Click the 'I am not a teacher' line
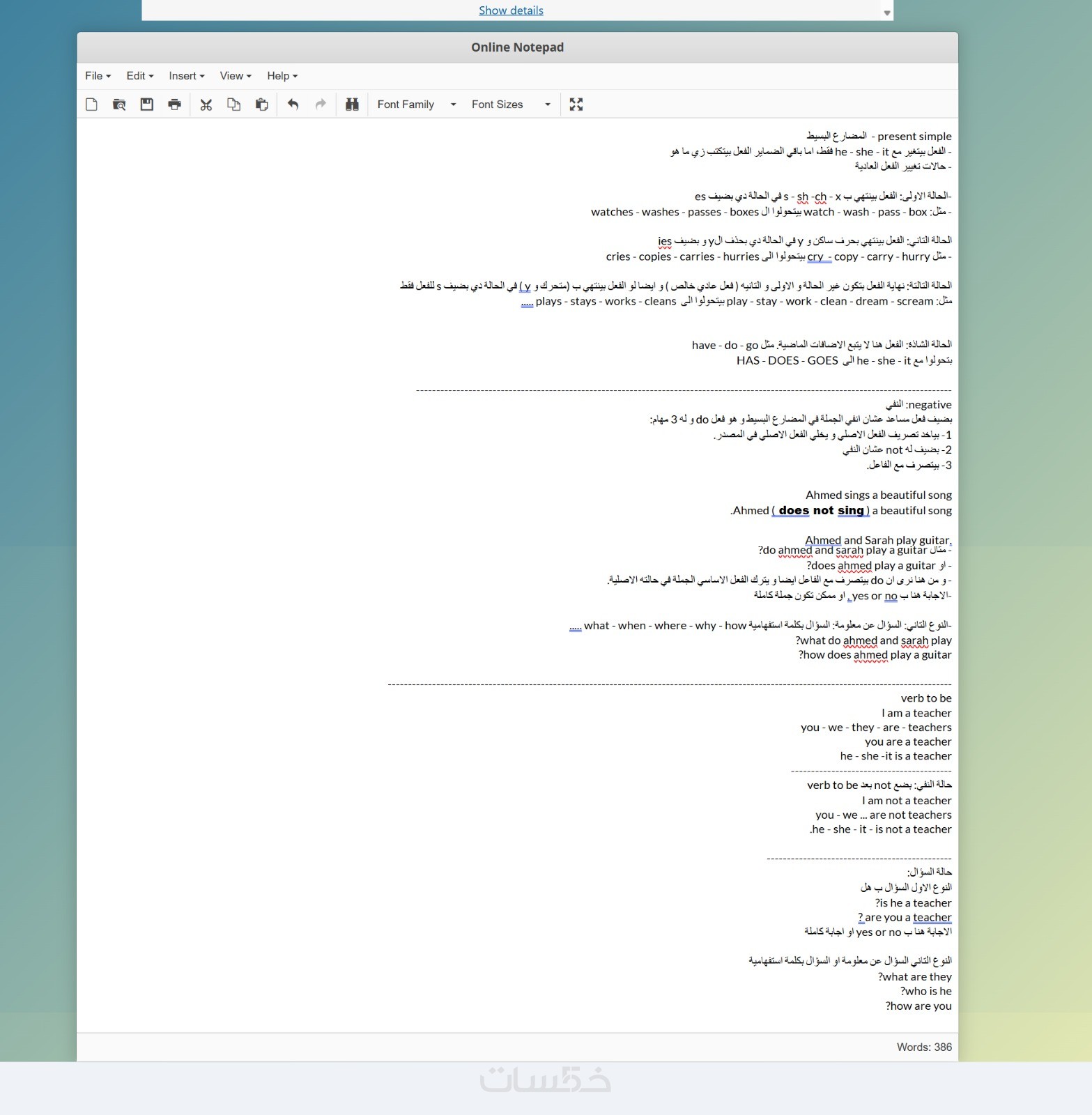Screen dimensions: 1092x1115 [907, 801]
